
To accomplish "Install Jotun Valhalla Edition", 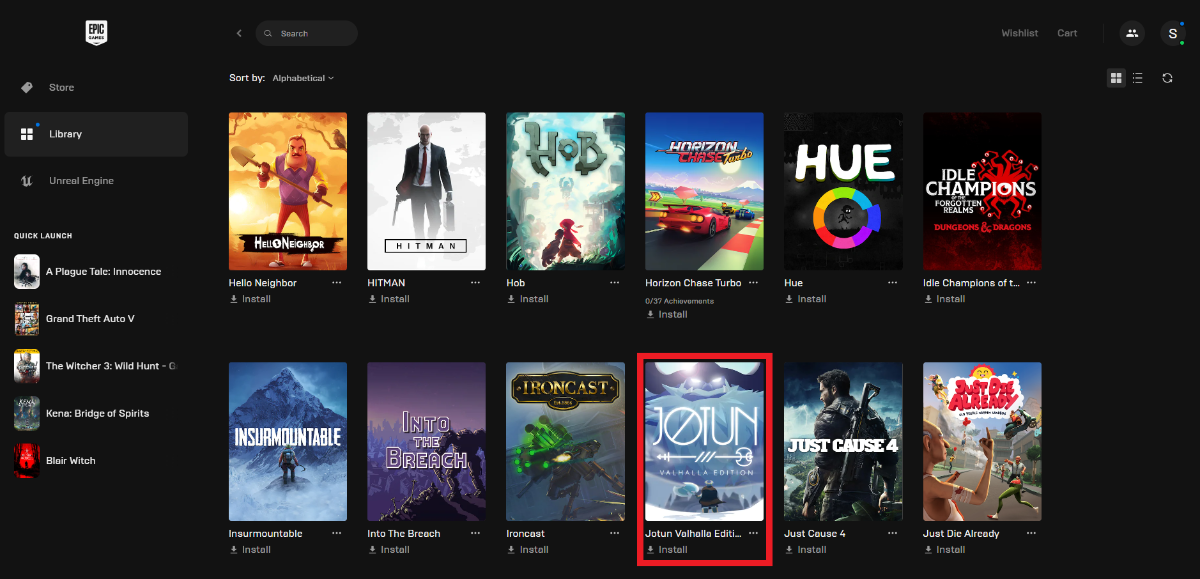I will (x=667, y=549).
